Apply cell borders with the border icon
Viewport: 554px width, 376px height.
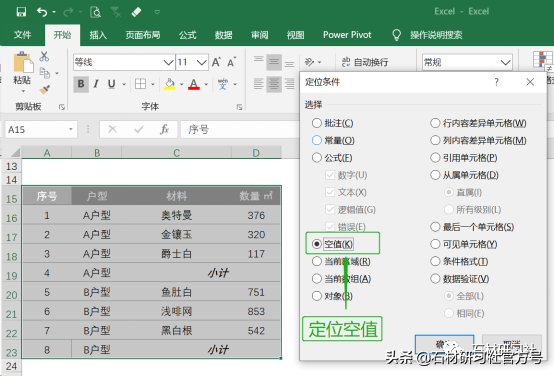click(x=141, y=84)
